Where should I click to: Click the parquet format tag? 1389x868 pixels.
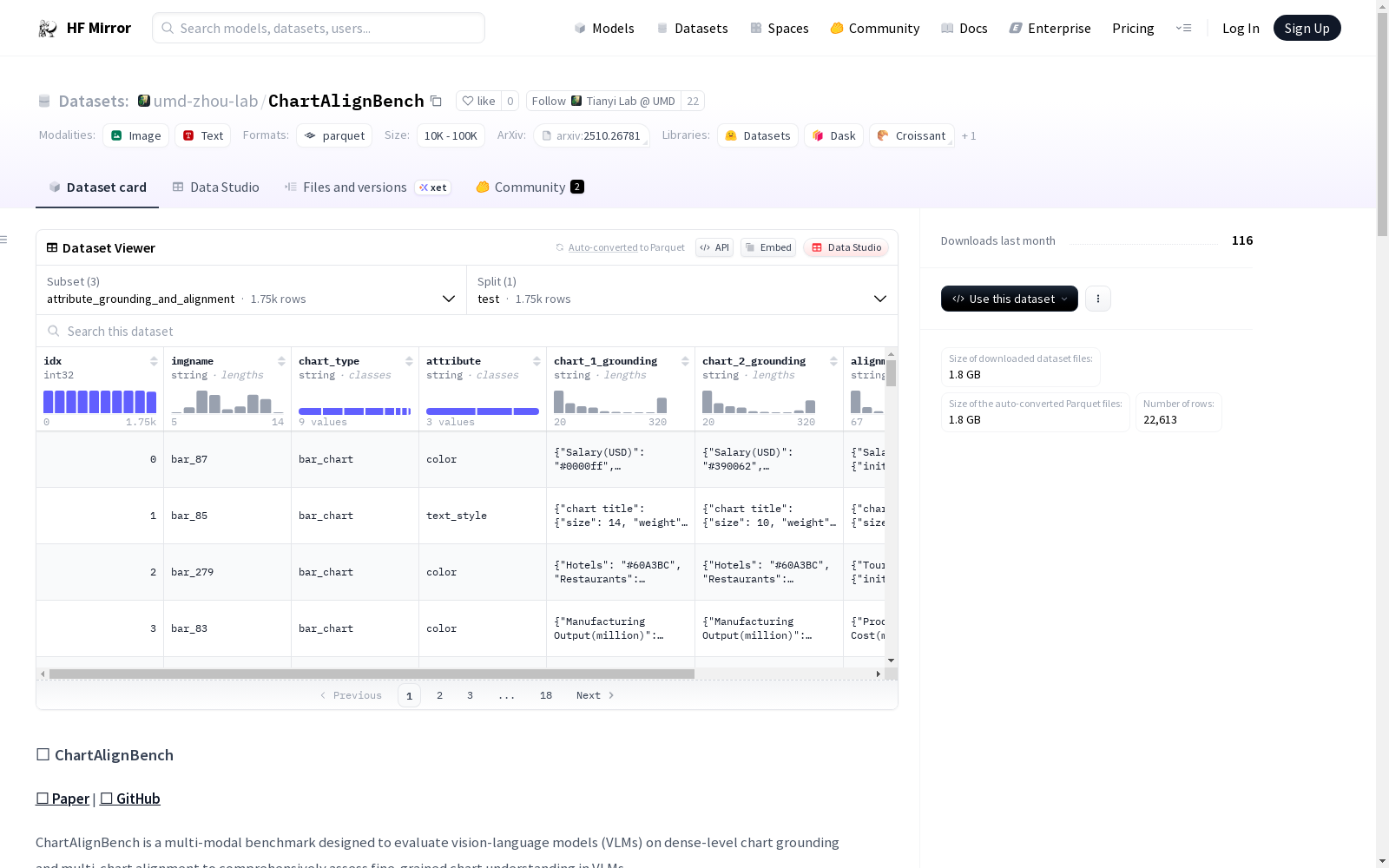pos(334,135)
